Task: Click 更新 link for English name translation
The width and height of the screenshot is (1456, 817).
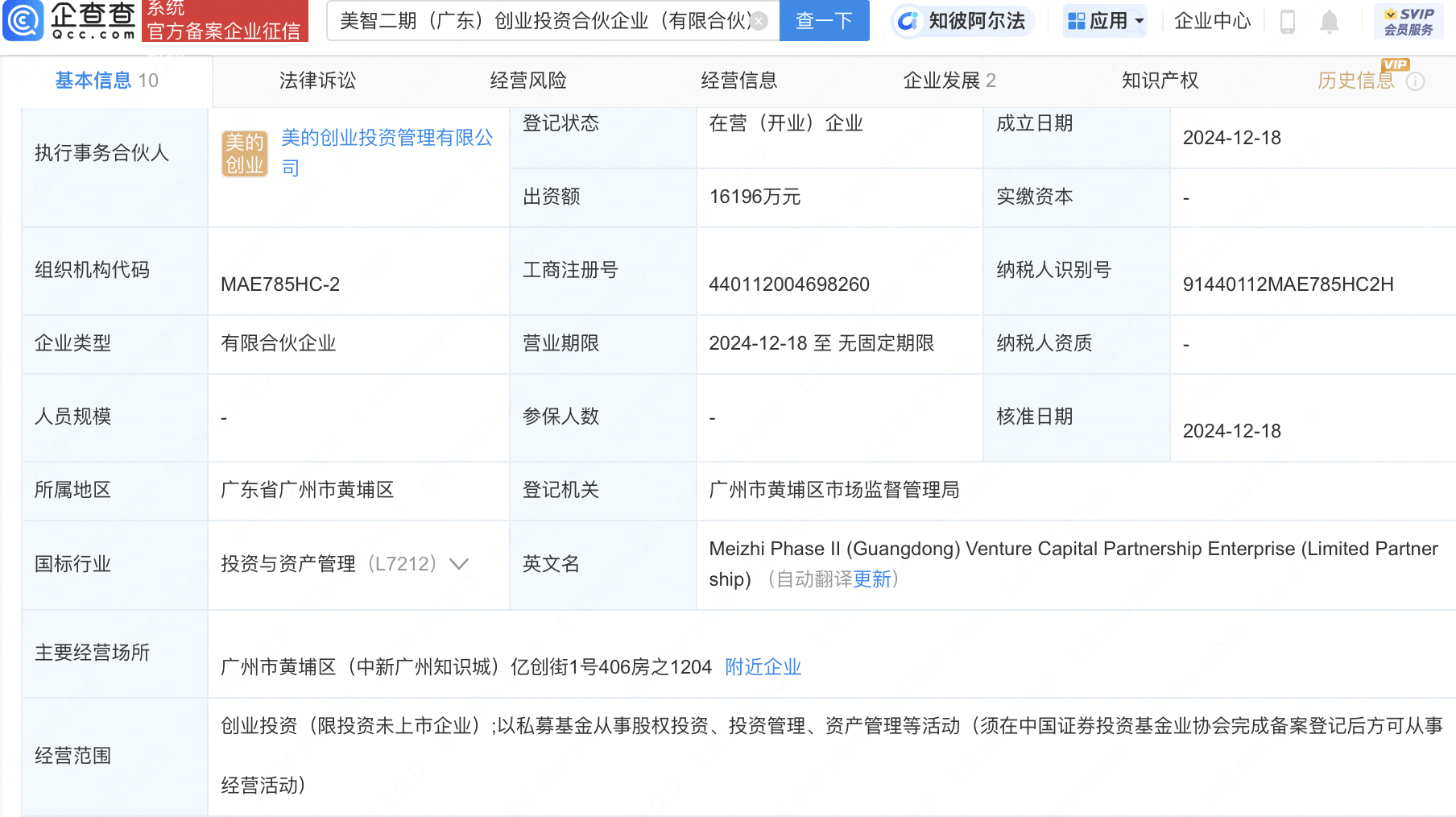Action: tap(872, 579)
